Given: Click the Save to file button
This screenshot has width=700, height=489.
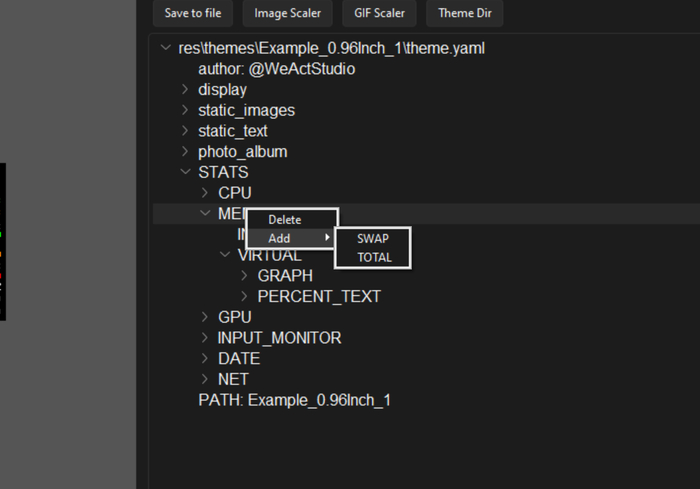Looking at the screenshot, I should (x=194, y=14).
